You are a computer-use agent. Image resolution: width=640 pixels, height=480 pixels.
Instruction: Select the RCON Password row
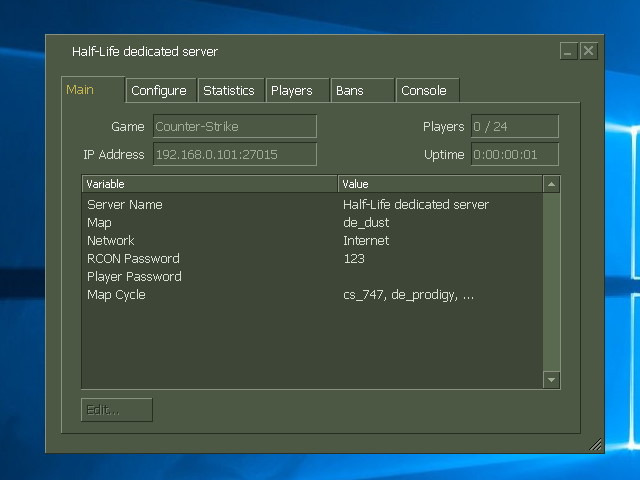(x=313, y=258)
